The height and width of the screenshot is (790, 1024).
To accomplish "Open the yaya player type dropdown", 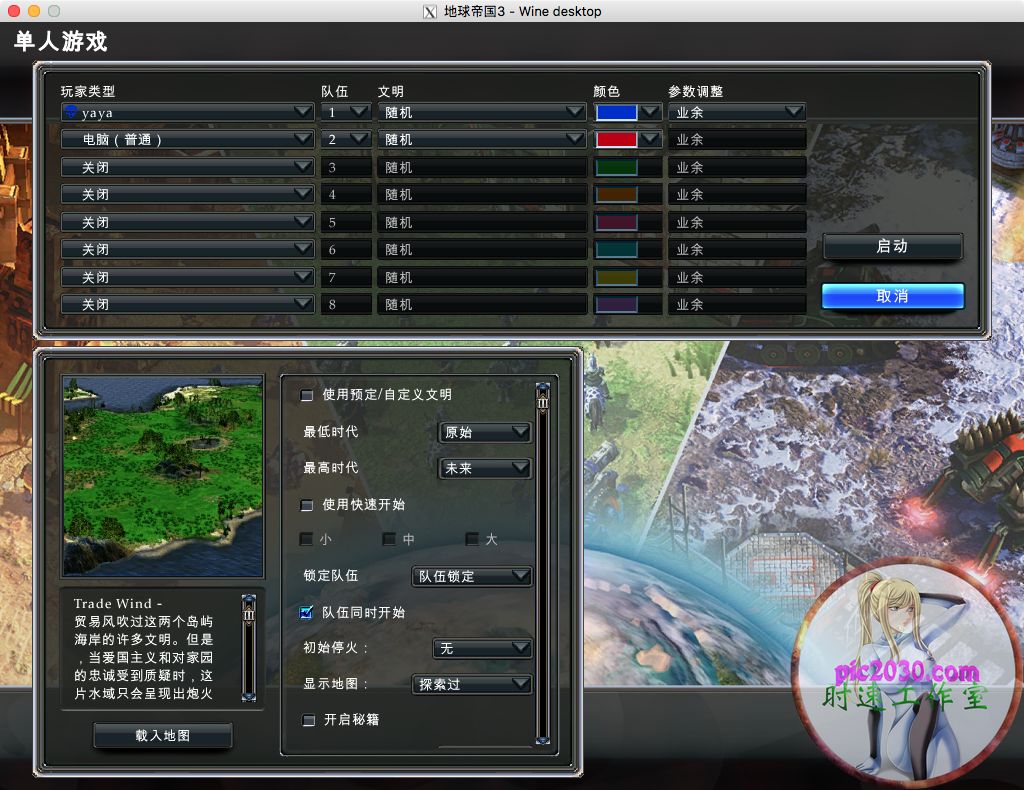I will 187,112.
